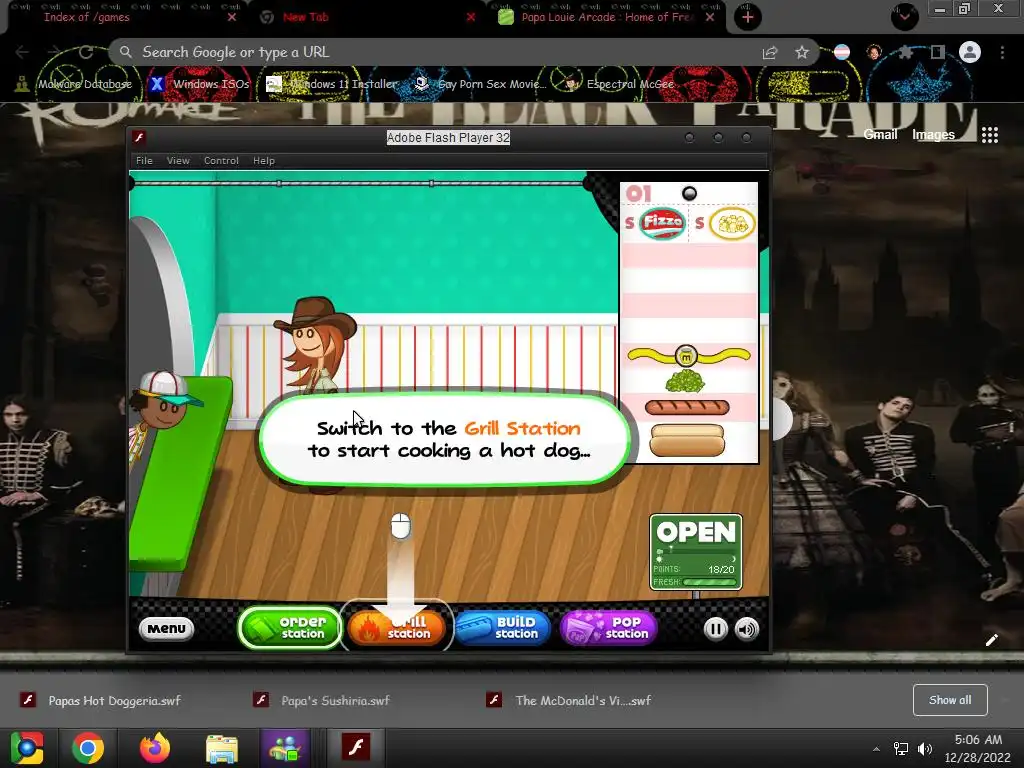1024x768 pixels.
Task: Open the Start button on taskbar
Action: [26, 748]
